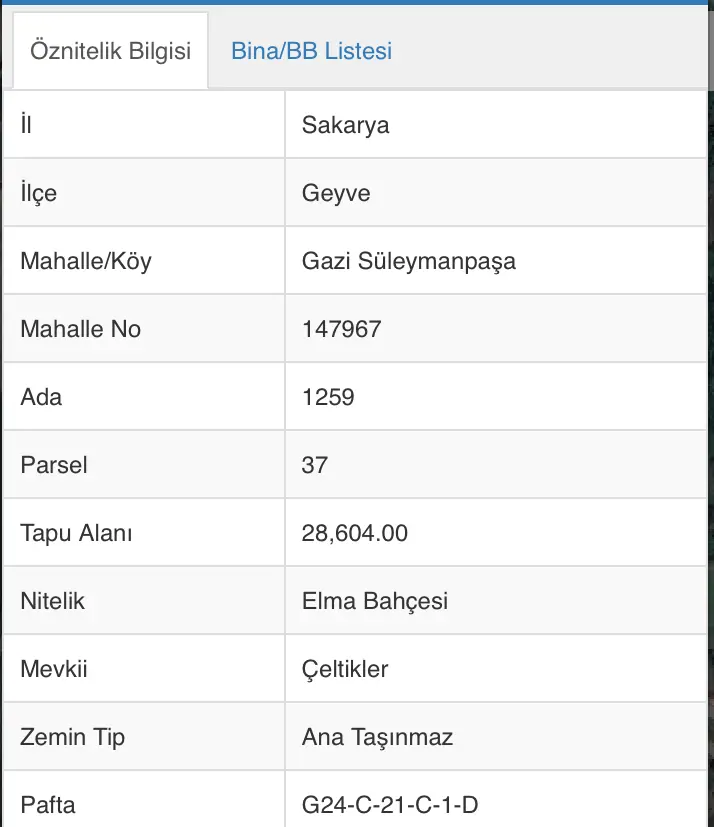Select the Pafta value G24-C-21-C-1-D

[x=390, y=805]
